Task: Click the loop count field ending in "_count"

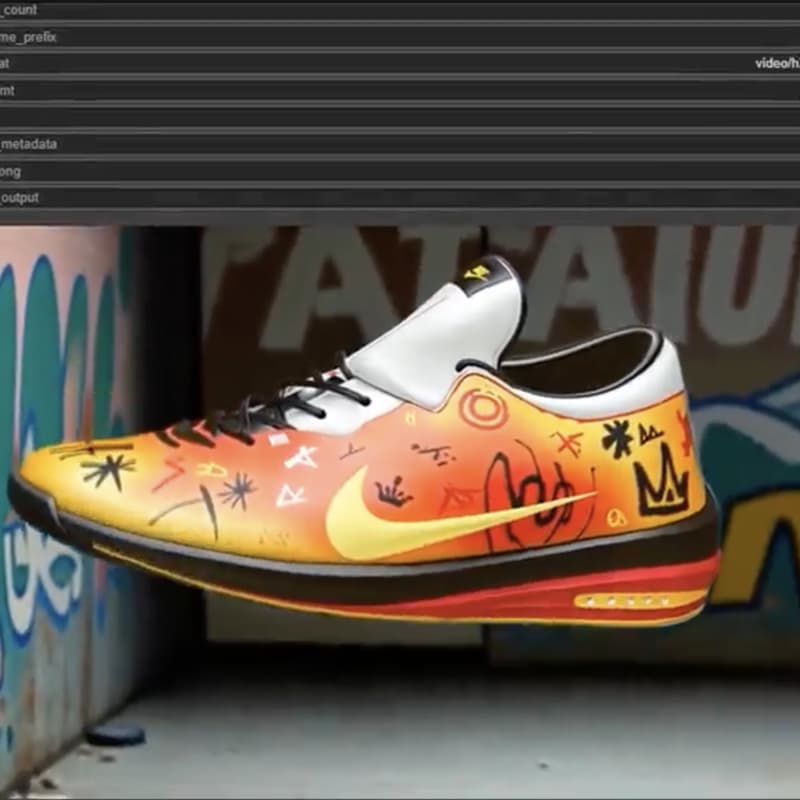Action: [x=400, y=11]
